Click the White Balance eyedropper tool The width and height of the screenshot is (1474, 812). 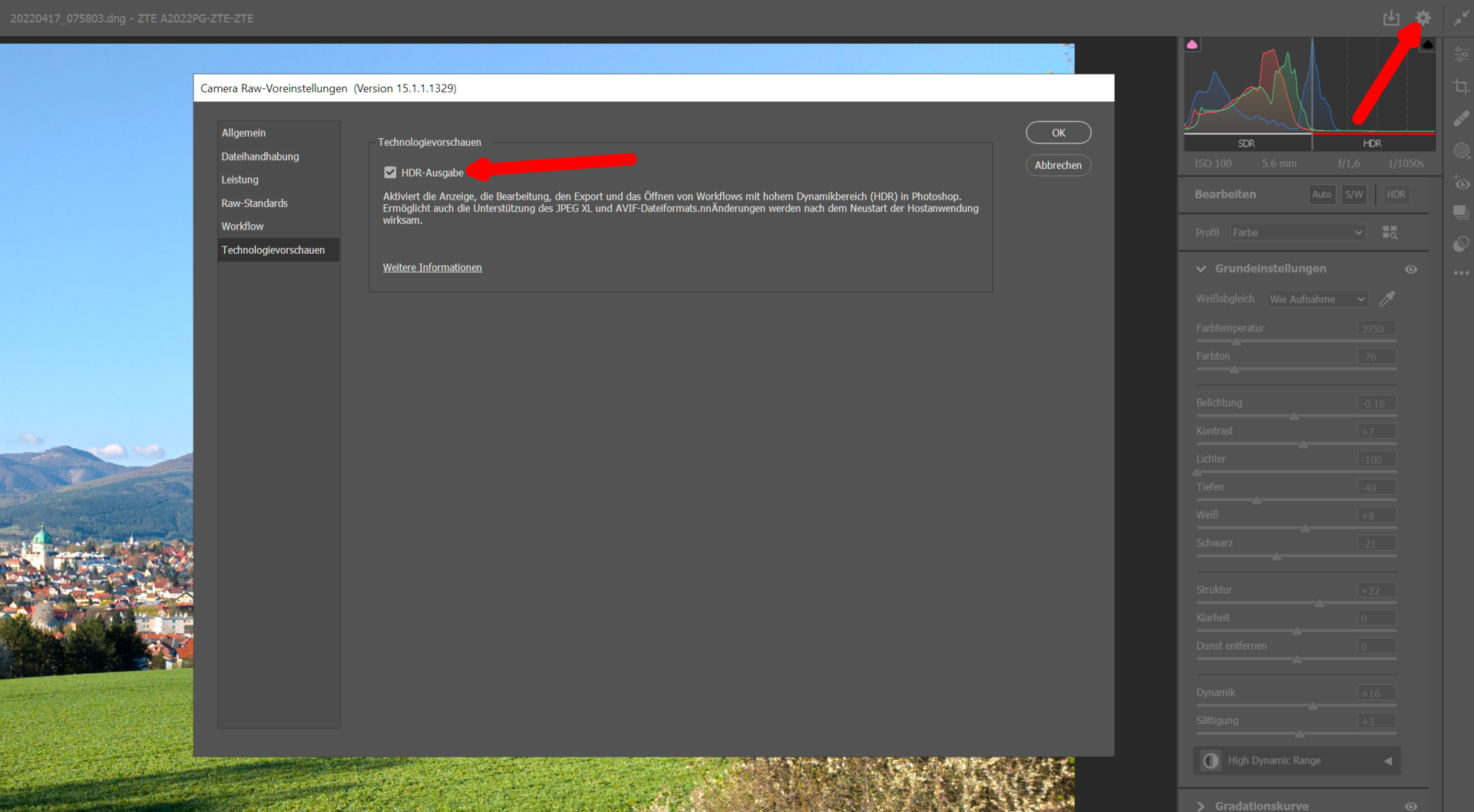click(x=1386, y=299)
